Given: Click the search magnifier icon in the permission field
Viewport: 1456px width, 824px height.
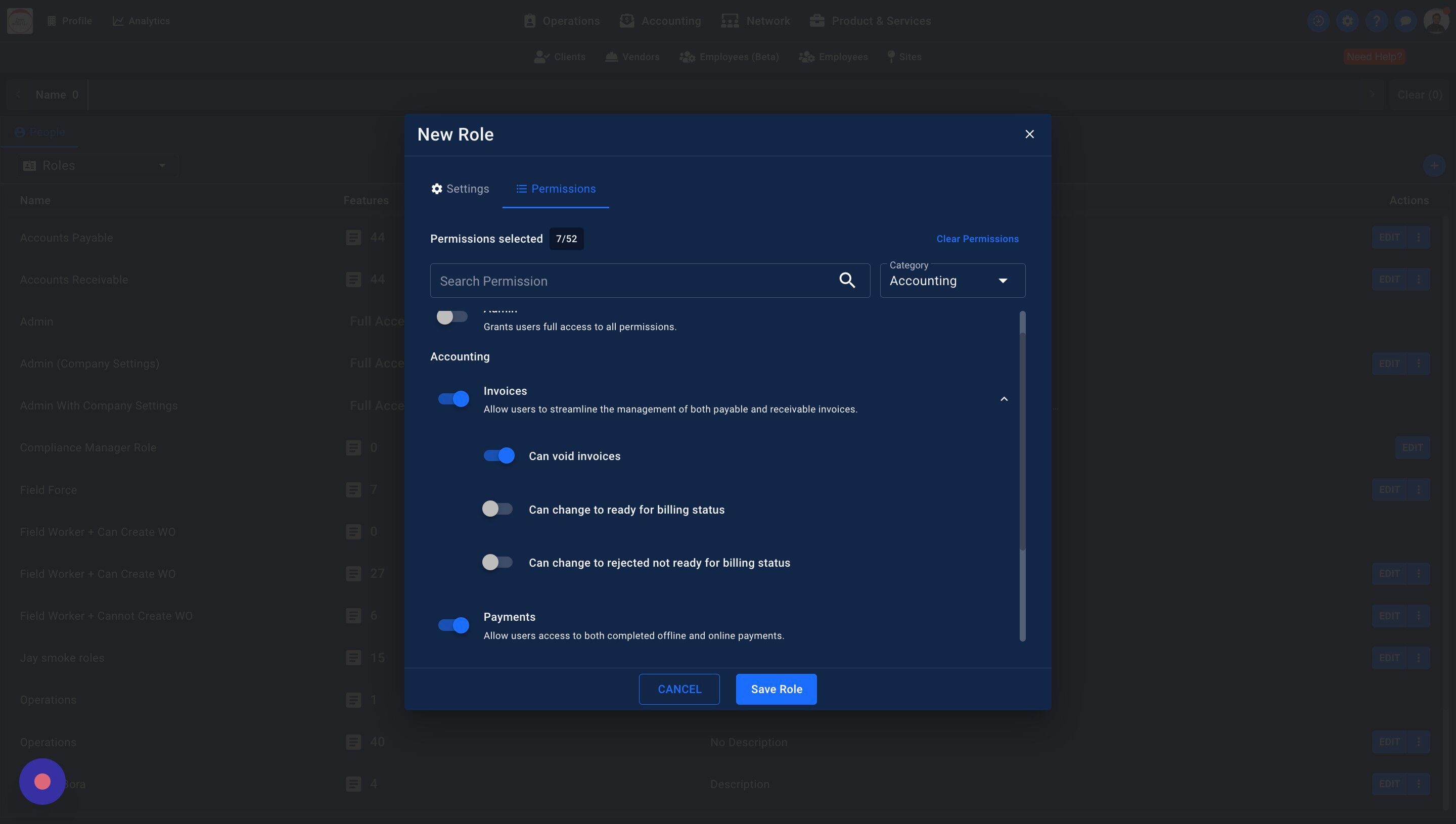Looking at the screenshot, I should [x=846, y=280].
